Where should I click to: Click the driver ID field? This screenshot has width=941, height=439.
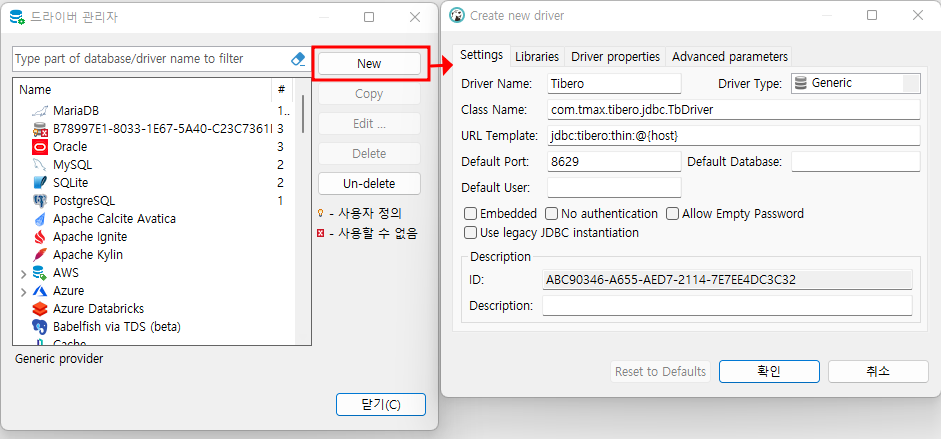point(727,279)
